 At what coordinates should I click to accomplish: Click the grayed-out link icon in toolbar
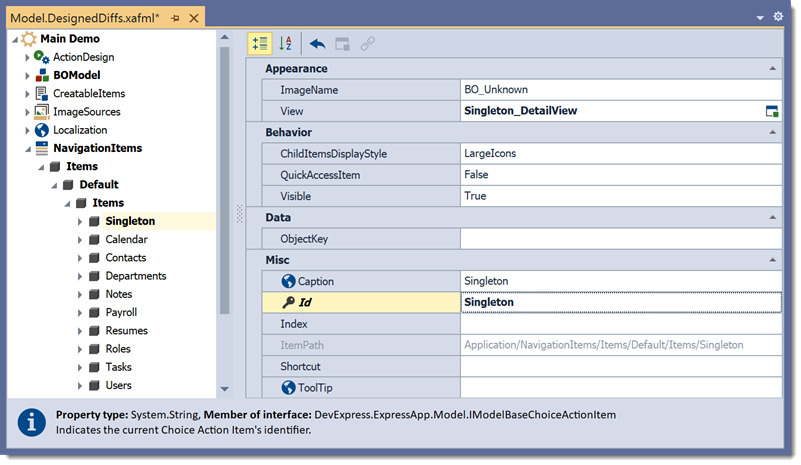(368, 44)
